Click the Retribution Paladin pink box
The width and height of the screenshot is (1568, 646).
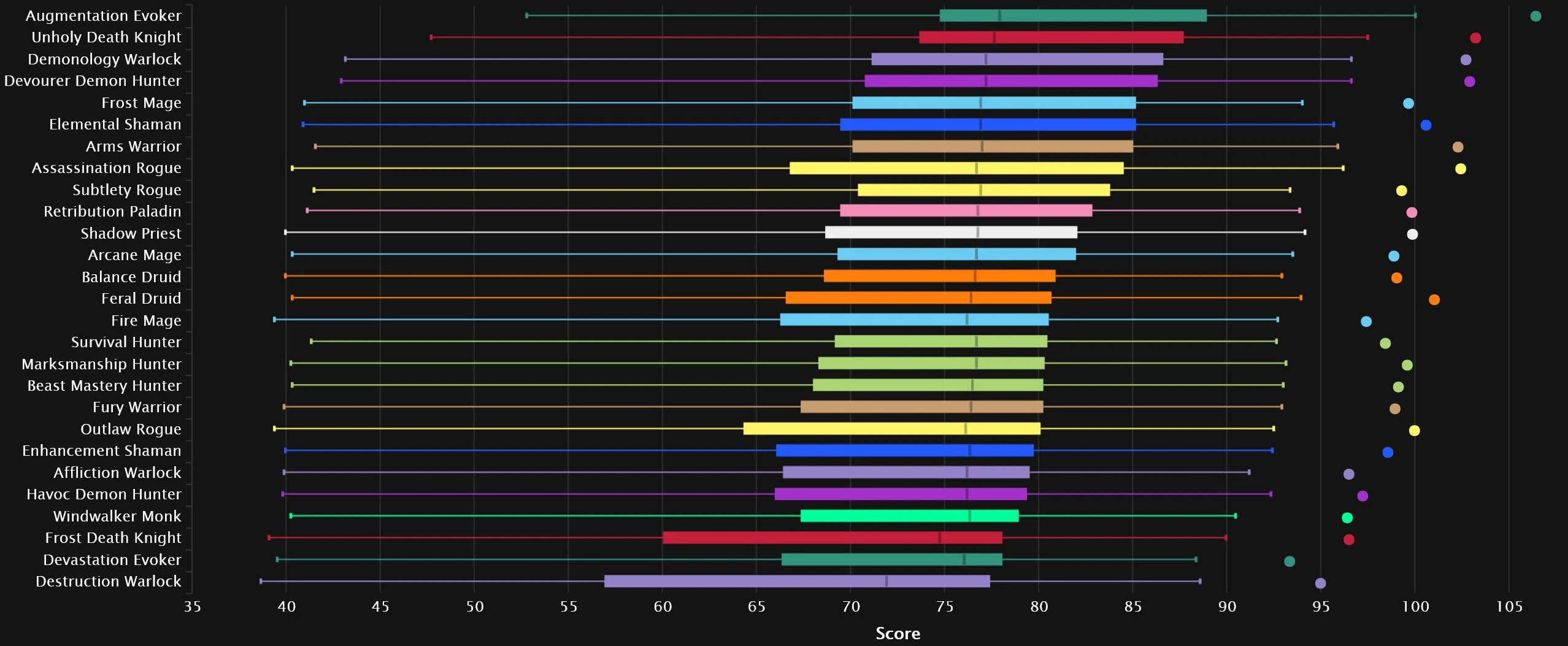coord(966,211)
